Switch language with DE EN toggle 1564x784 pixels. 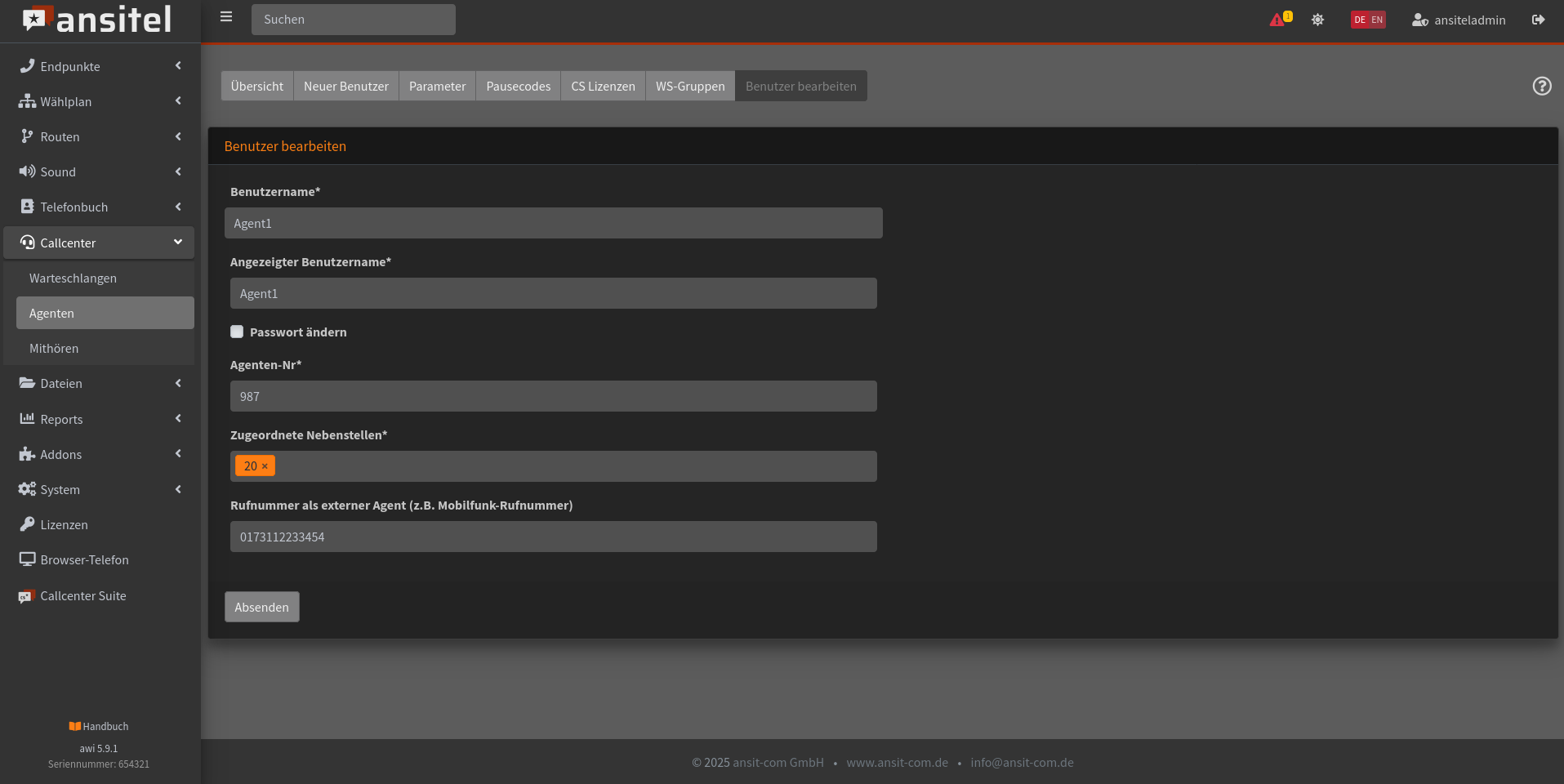[1368, 20]
